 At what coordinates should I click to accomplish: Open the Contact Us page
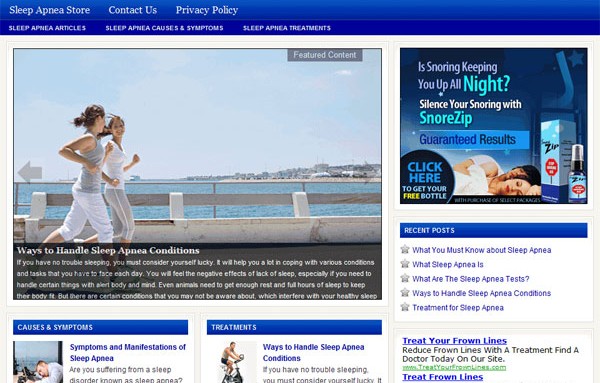pyautogui.click(x=132, y=10)
